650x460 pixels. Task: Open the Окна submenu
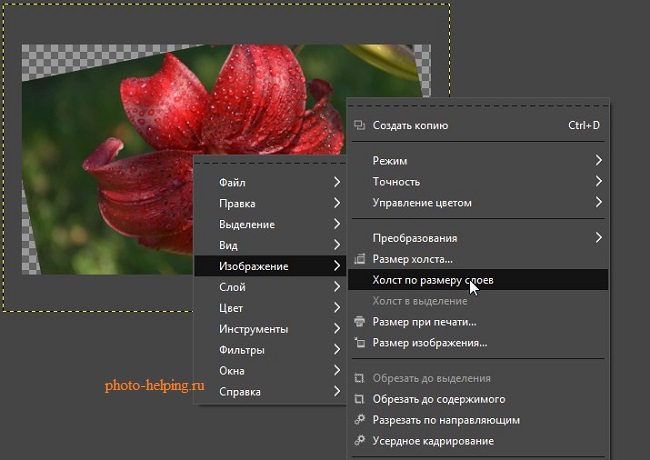pos(270,370)
